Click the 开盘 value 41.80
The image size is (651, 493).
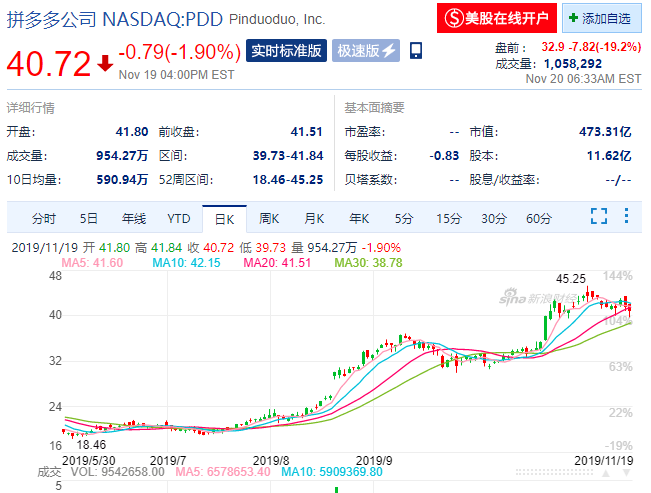[x=132, y=132]
